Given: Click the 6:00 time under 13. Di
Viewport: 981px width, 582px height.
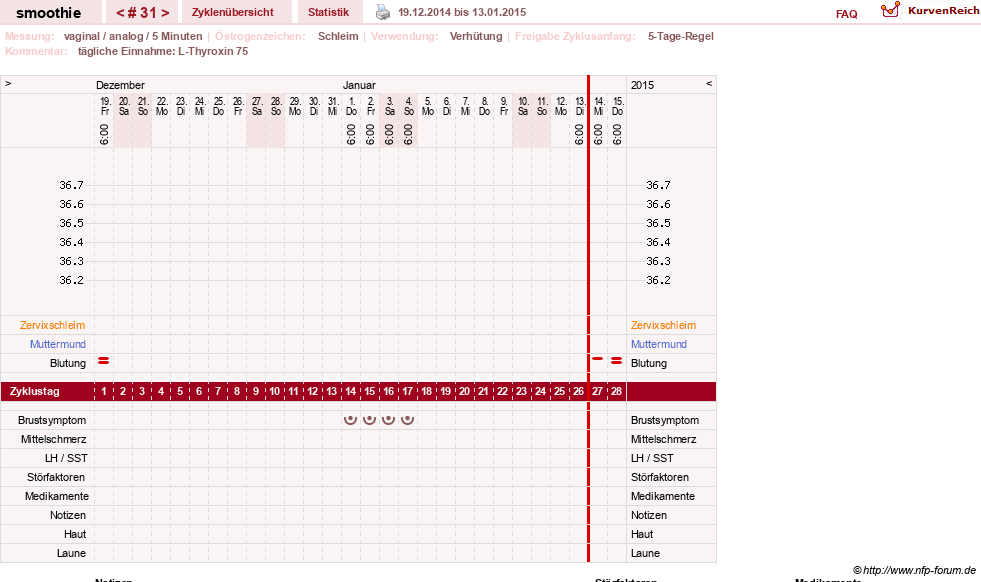Looking at the screenshot, I should click(579, 134).
